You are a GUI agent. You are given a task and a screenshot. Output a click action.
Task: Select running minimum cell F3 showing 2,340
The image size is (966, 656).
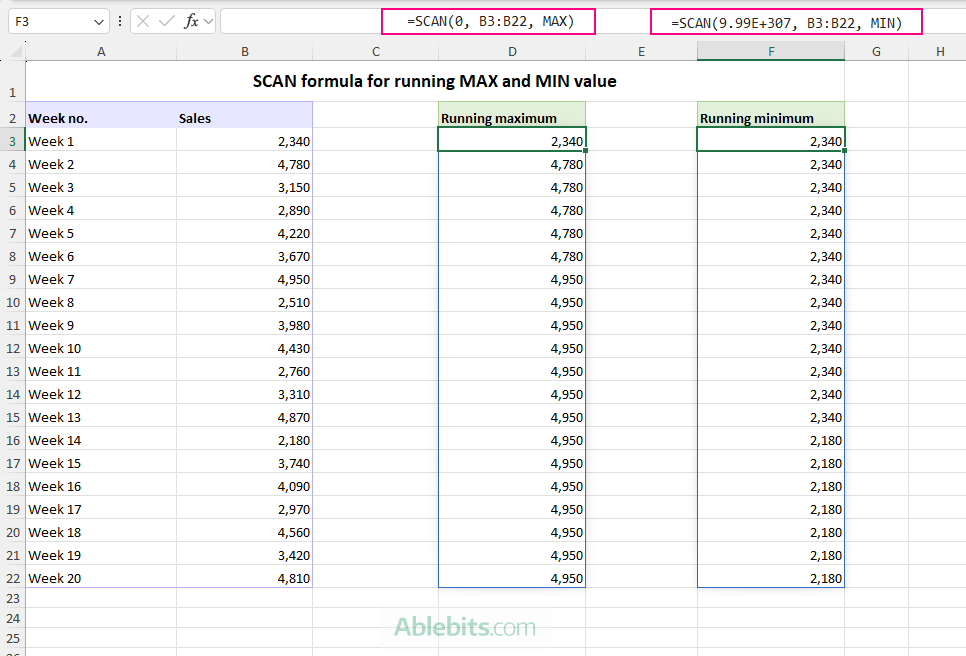771,141
